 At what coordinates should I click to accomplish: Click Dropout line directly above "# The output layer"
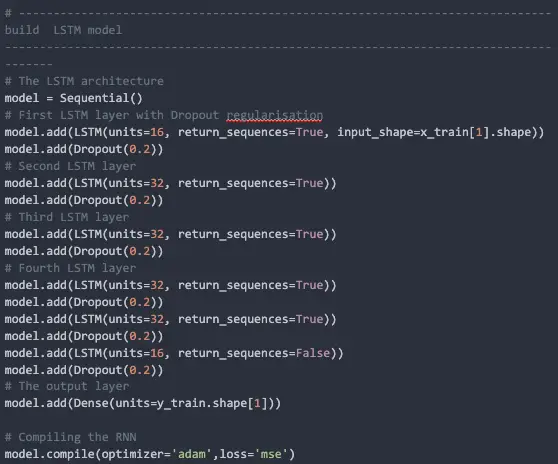point(84,370)
